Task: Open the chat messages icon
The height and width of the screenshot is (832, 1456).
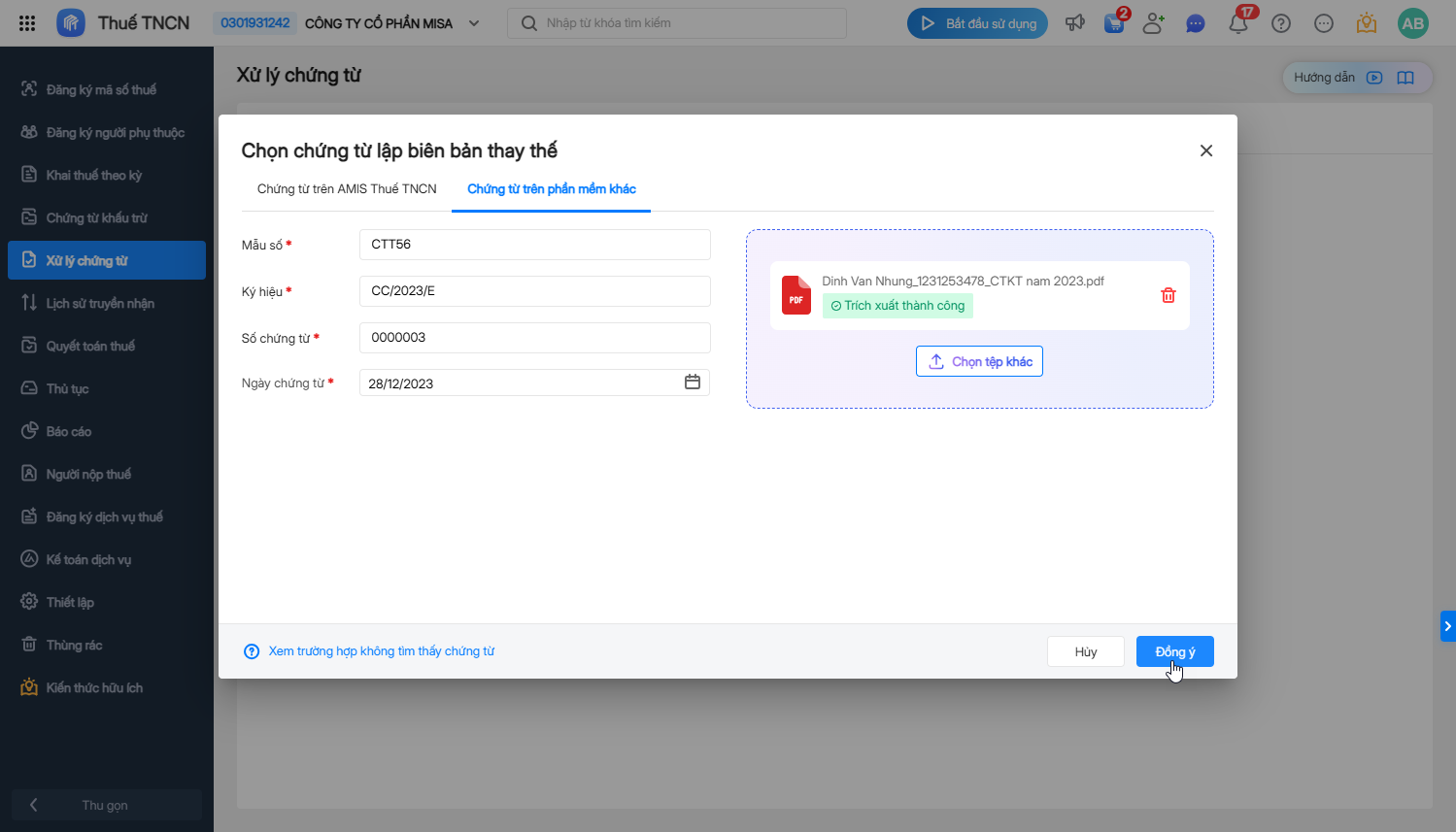Action: coord(1196,23)
